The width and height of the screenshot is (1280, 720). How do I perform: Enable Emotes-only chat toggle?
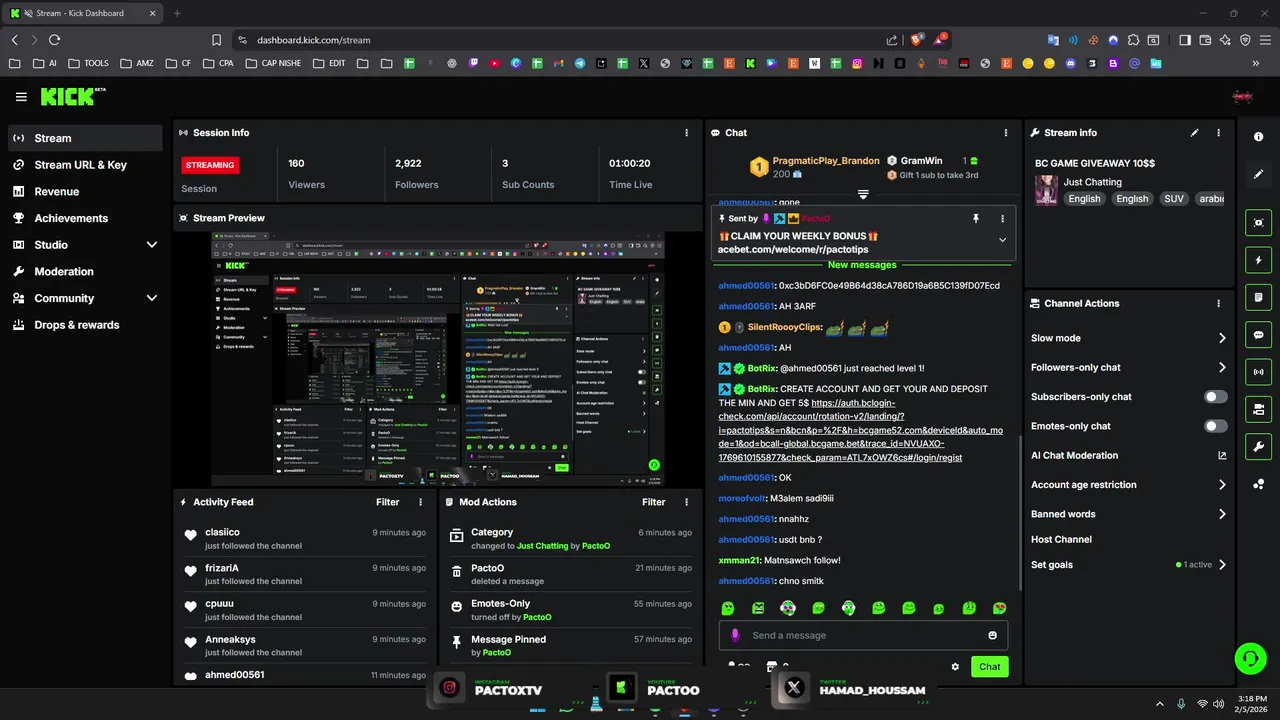[x=1215, y=426]
